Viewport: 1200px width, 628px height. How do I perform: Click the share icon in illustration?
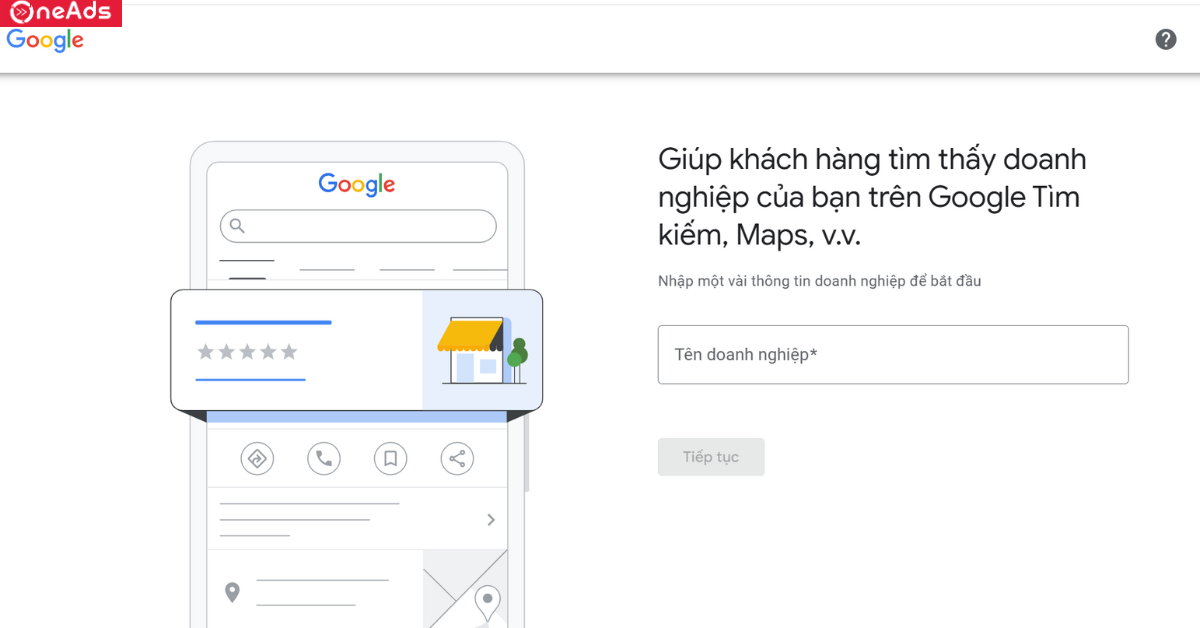click(x=457, y=459)
